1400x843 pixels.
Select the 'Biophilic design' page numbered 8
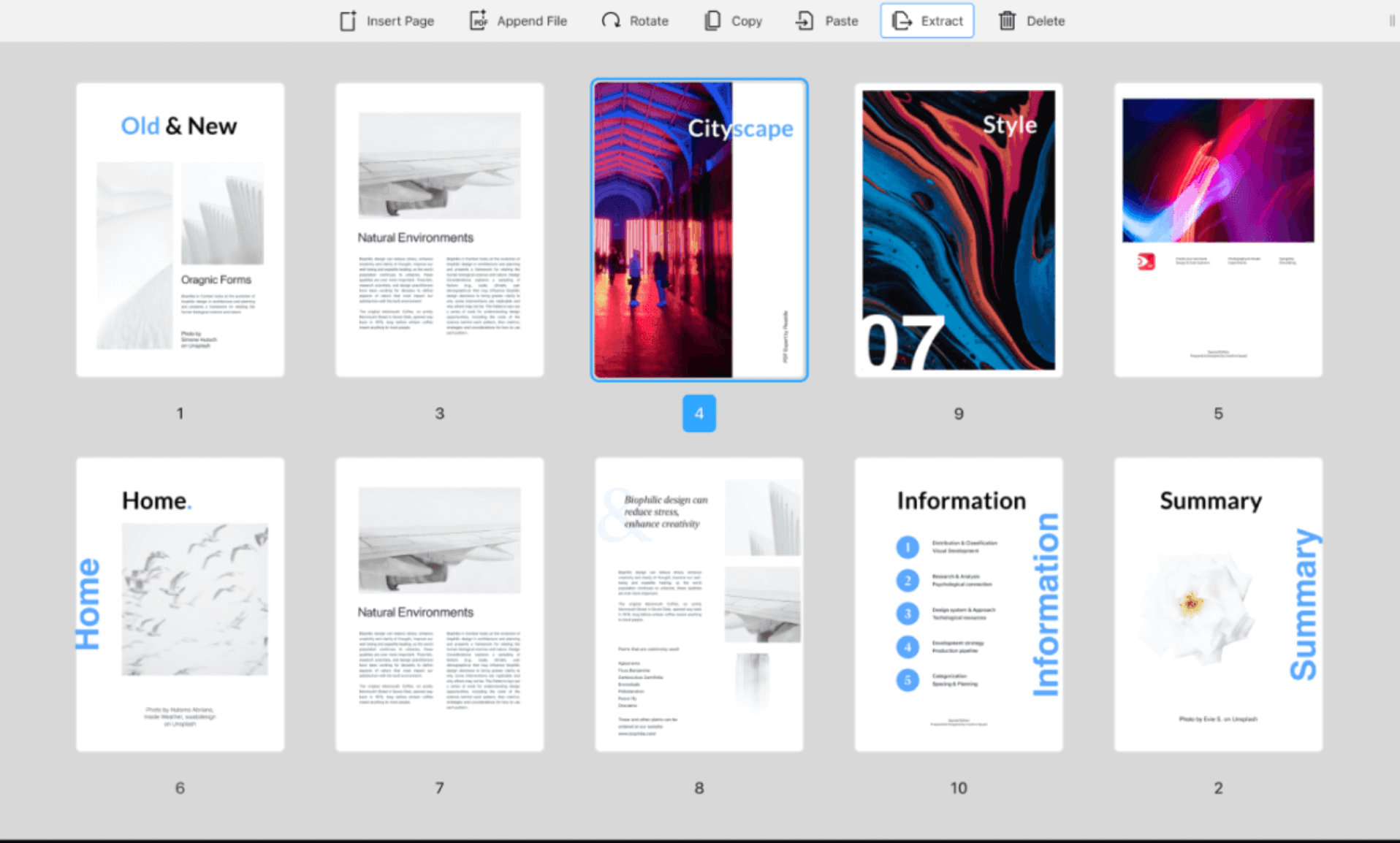tap(699, 604)
